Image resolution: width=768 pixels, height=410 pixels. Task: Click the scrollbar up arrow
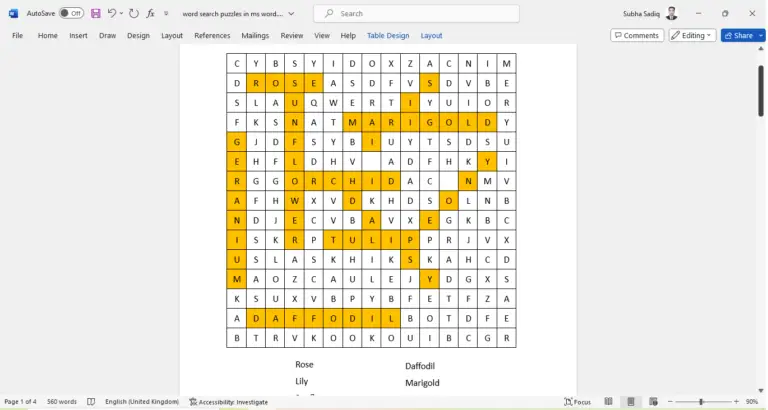point(761,49)
